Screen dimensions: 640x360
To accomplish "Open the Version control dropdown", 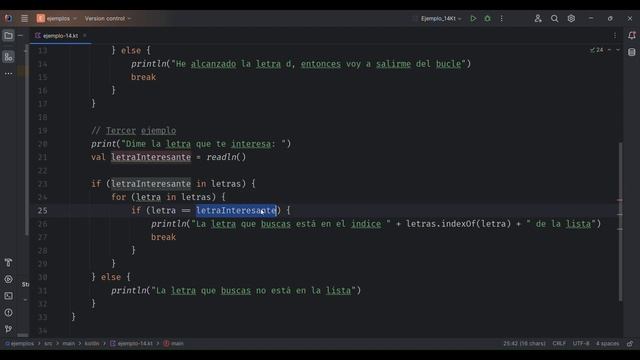I will [x=108, y=18].
